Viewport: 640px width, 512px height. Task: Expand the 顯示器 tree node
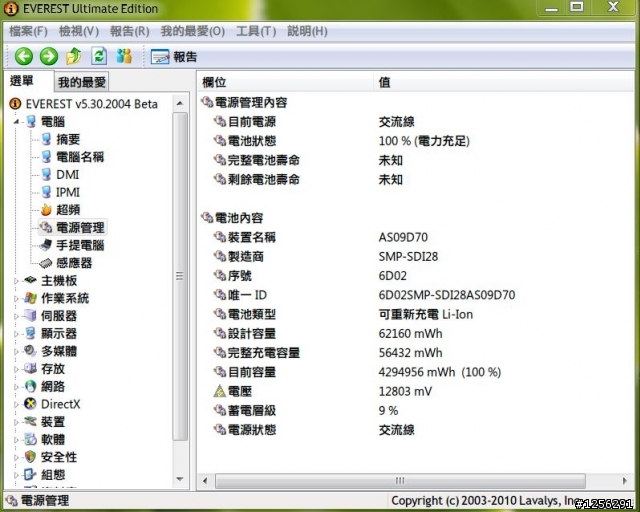click(16, 334)
